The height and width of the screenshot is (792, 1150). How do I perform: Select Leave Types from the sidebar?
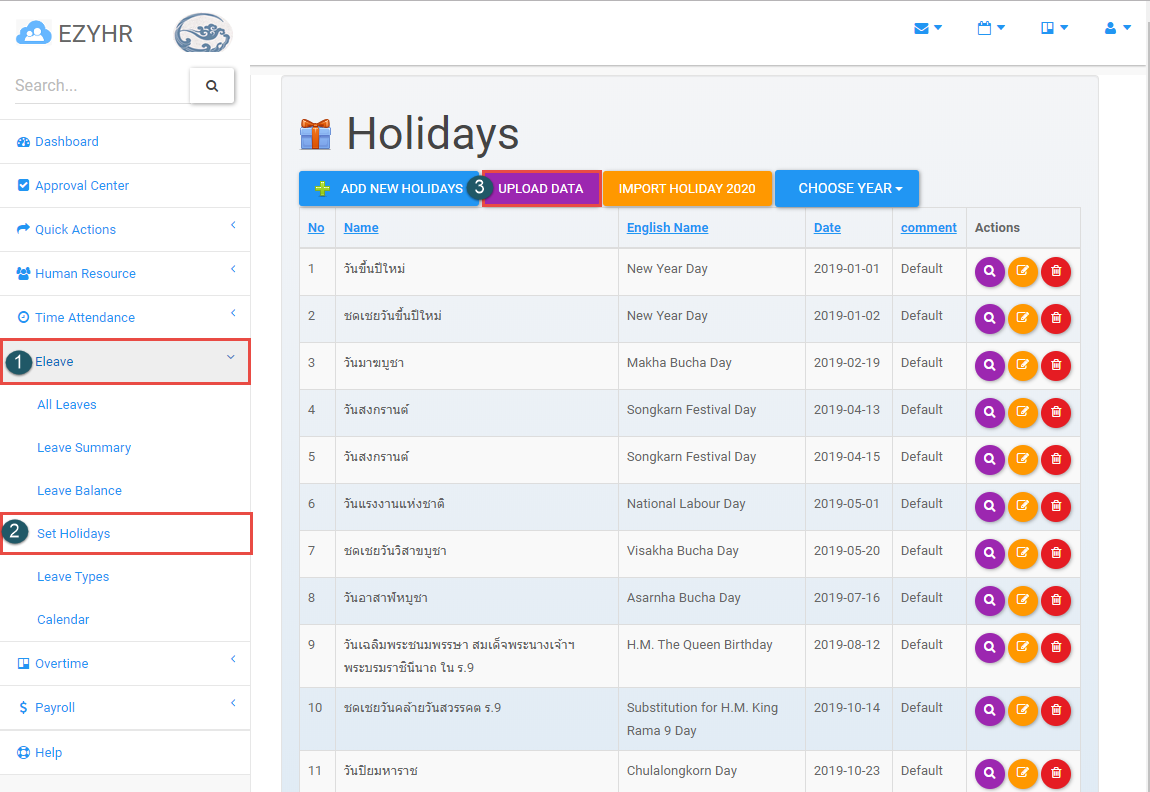pos(71,576)
